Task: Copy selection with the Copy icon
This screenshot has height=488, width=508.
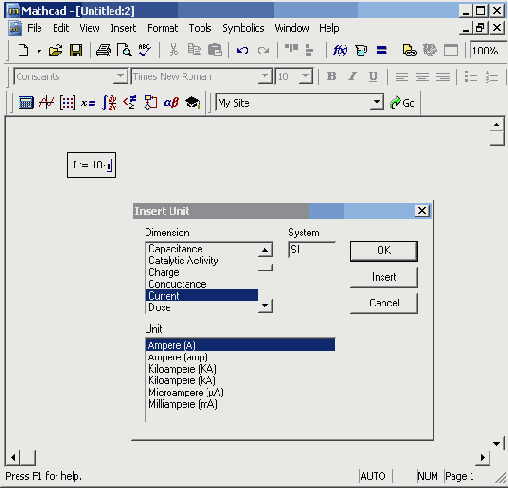Action: (194, 50)
